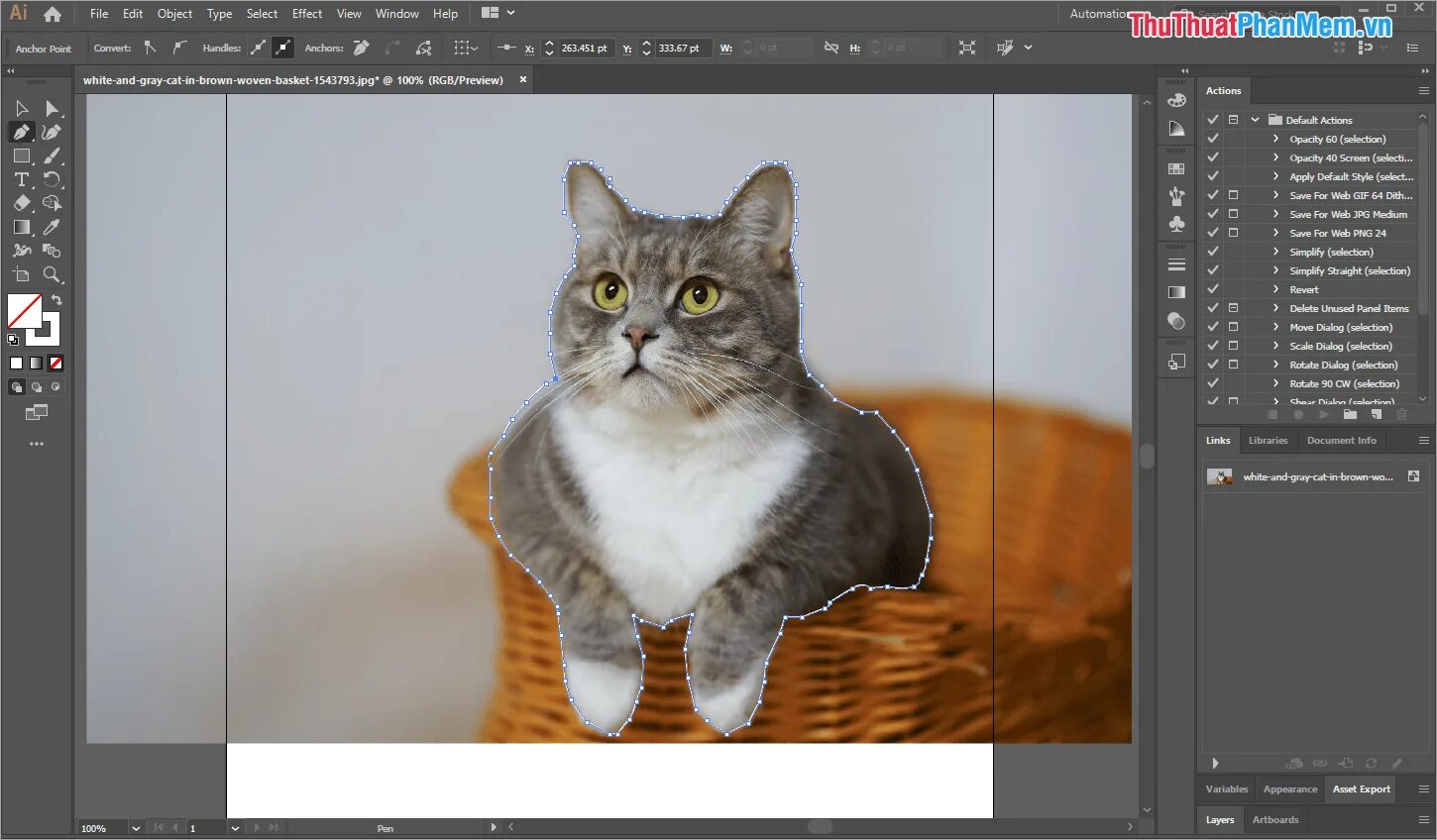Select the Selection tool arrow
Viewport: 1437px width, 840px height.
[x=22, y=108]
